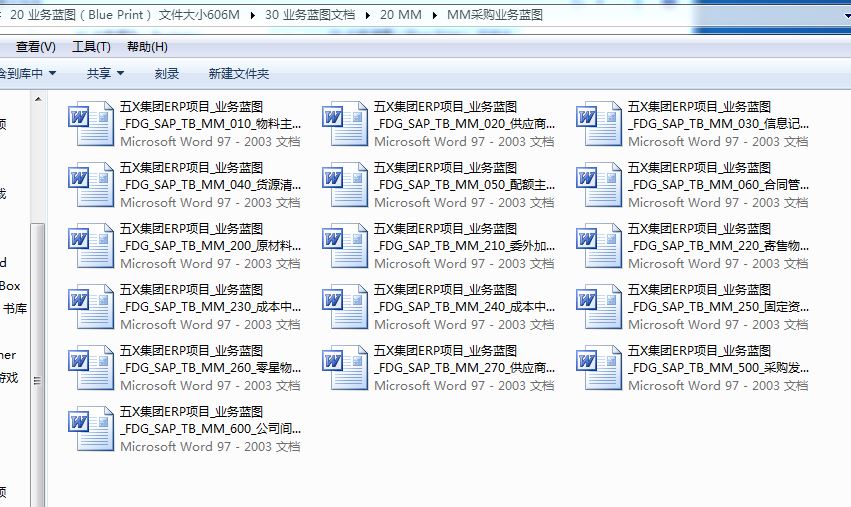Click file name text _FDG_SAP_TB_MM_060_合同管...

pos(719,185)
